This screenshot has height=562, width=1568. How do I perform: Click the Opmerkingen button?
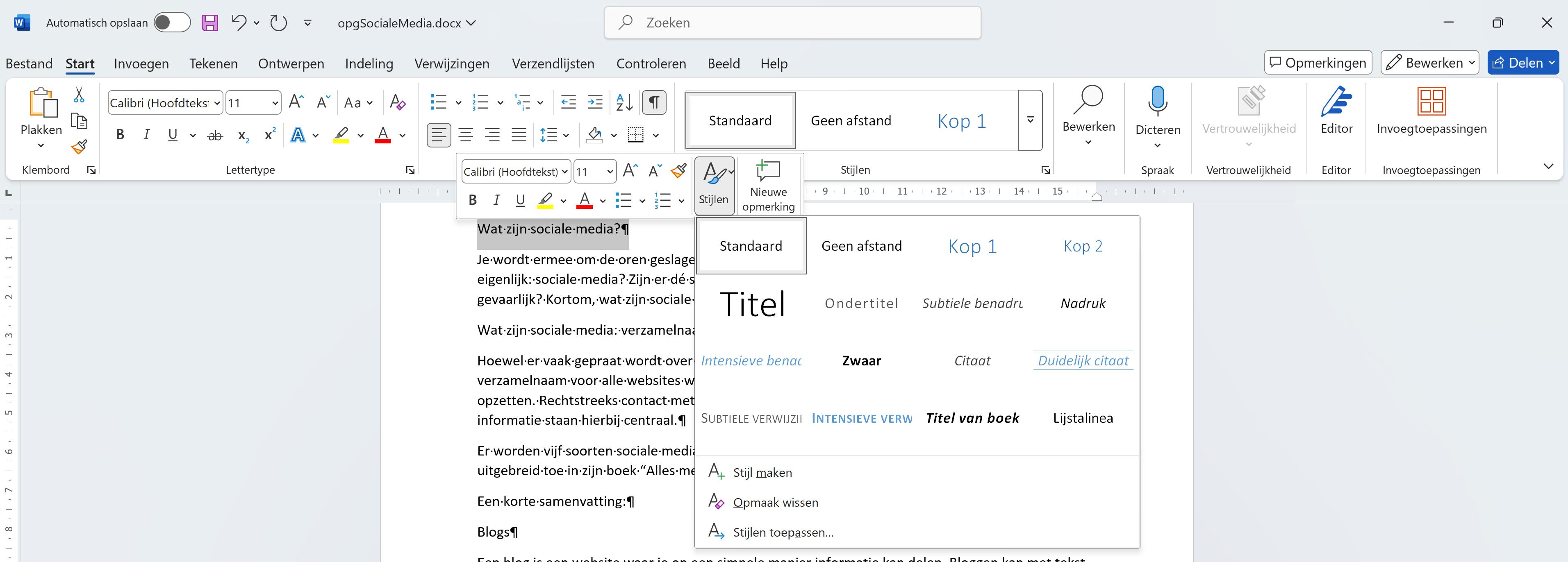tap(1318, 63)
